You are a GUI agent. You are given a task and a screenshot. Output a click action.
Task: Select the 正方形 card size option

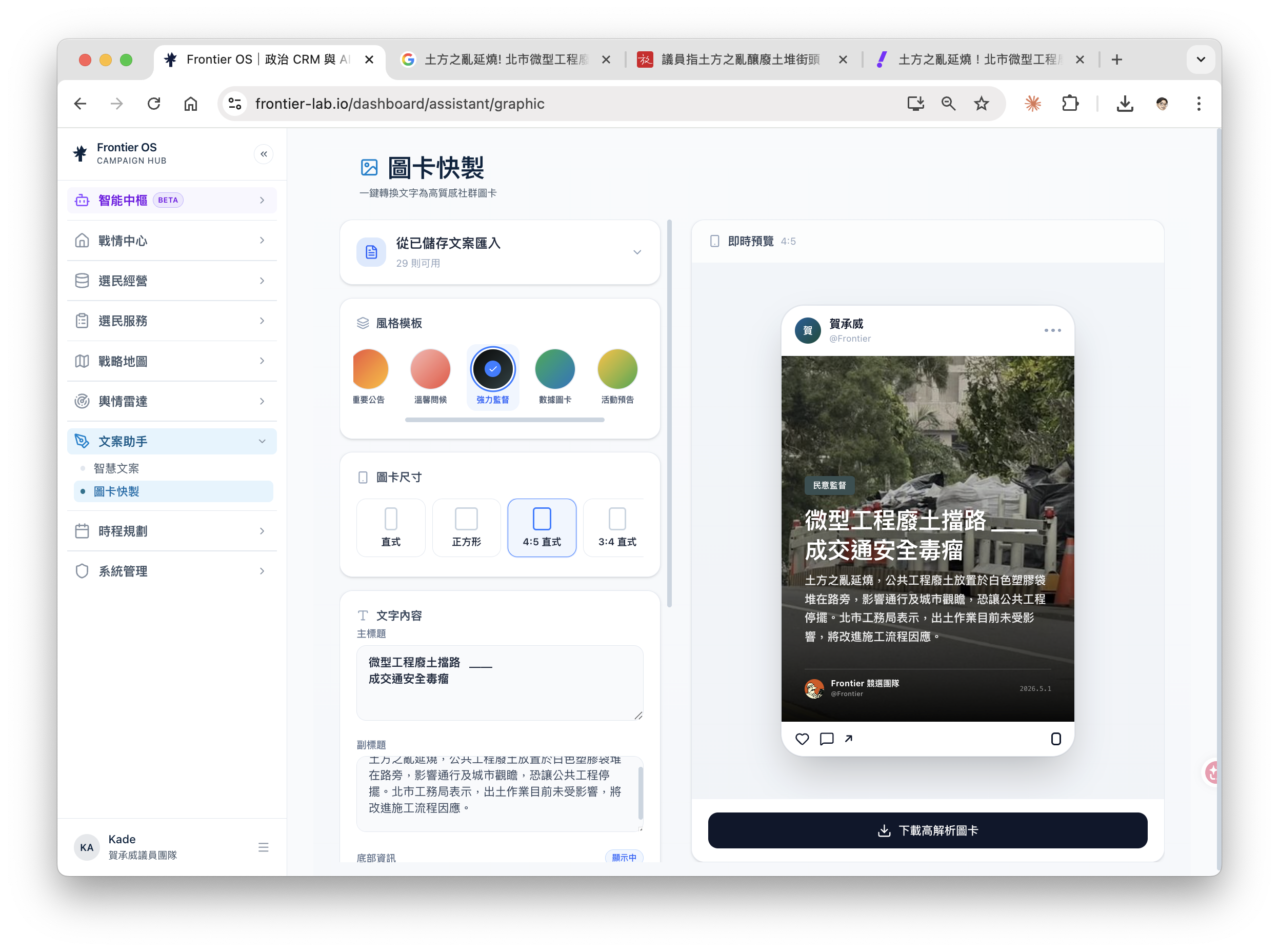[466, 527]
